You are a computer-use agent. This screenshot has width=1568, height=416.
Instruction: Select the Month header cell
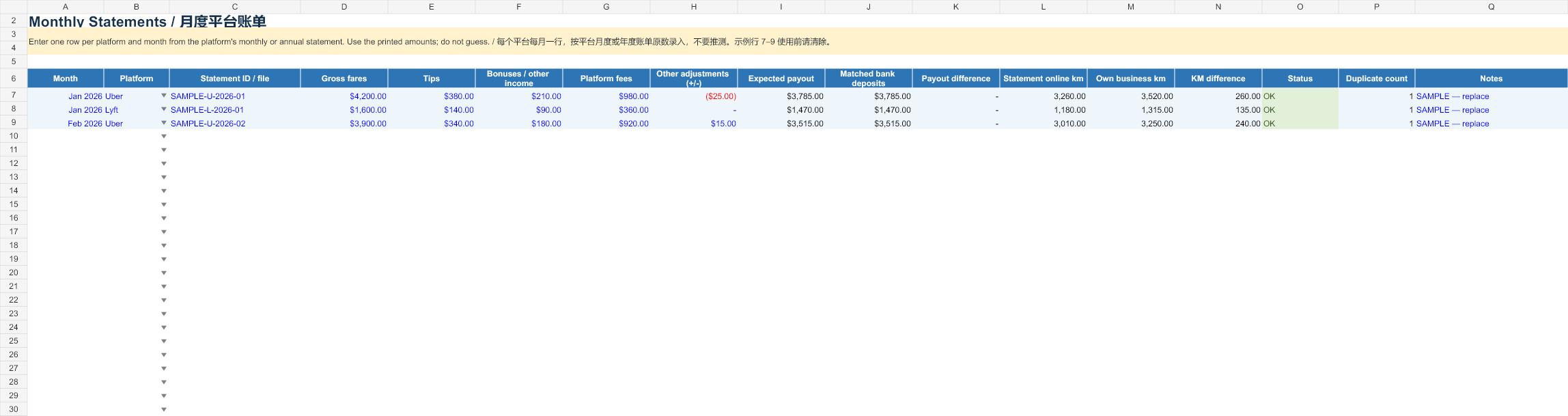66,79
